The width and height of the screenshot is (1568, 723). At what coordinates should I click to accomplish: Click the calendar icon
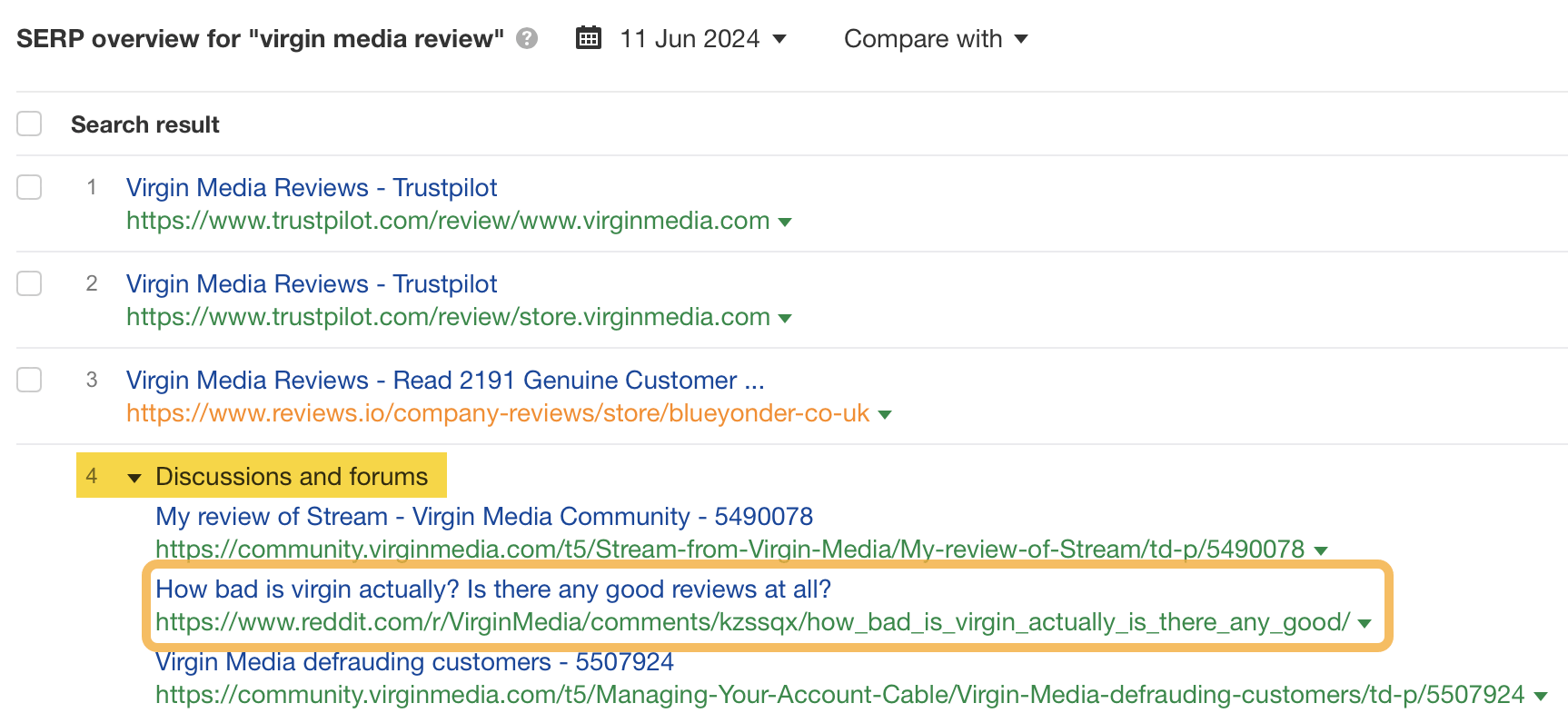pos(589,38)
